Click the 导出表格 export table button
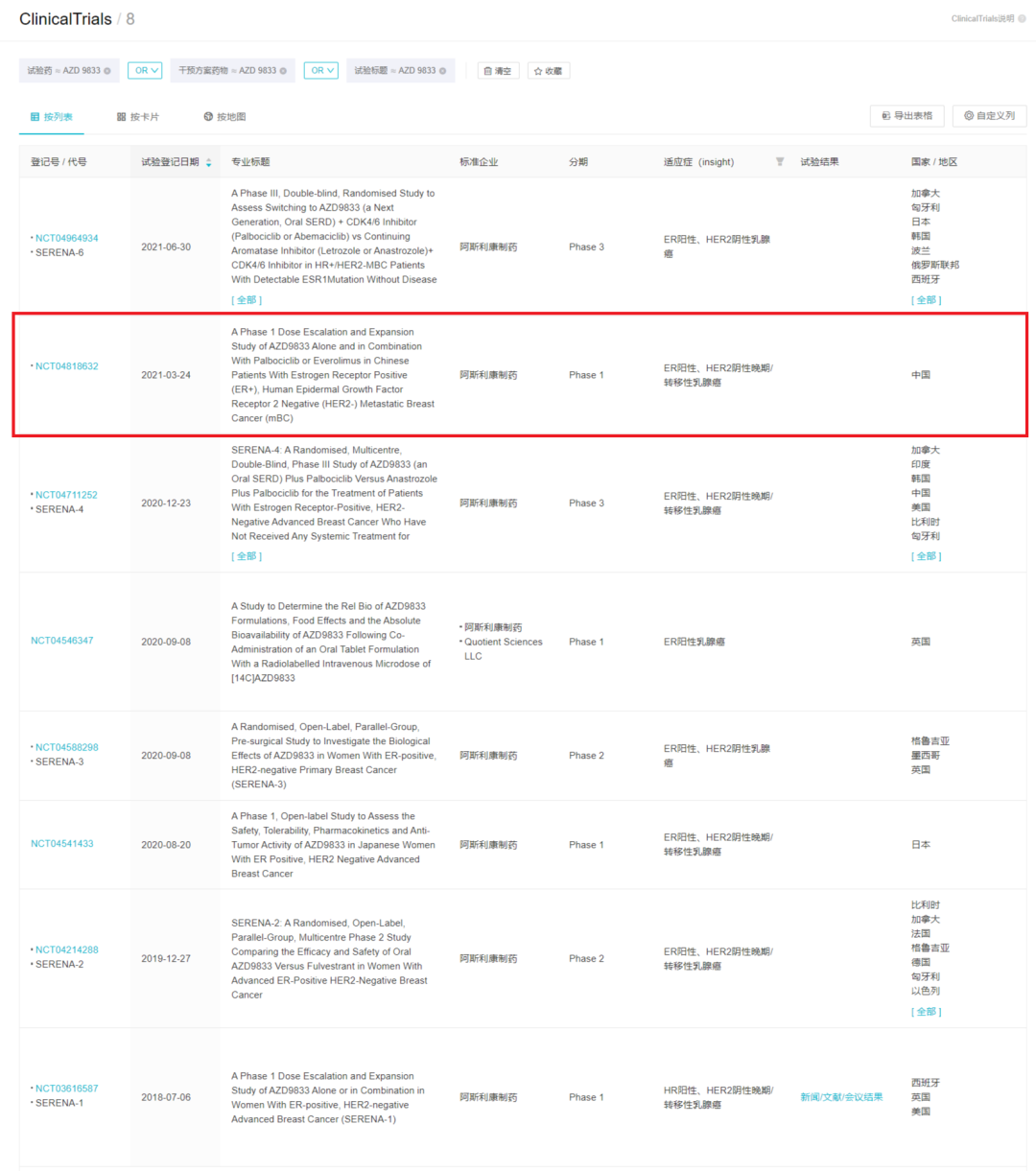Image resolution: width=1036 pixels, height=1171 pixels. (906, 116)
